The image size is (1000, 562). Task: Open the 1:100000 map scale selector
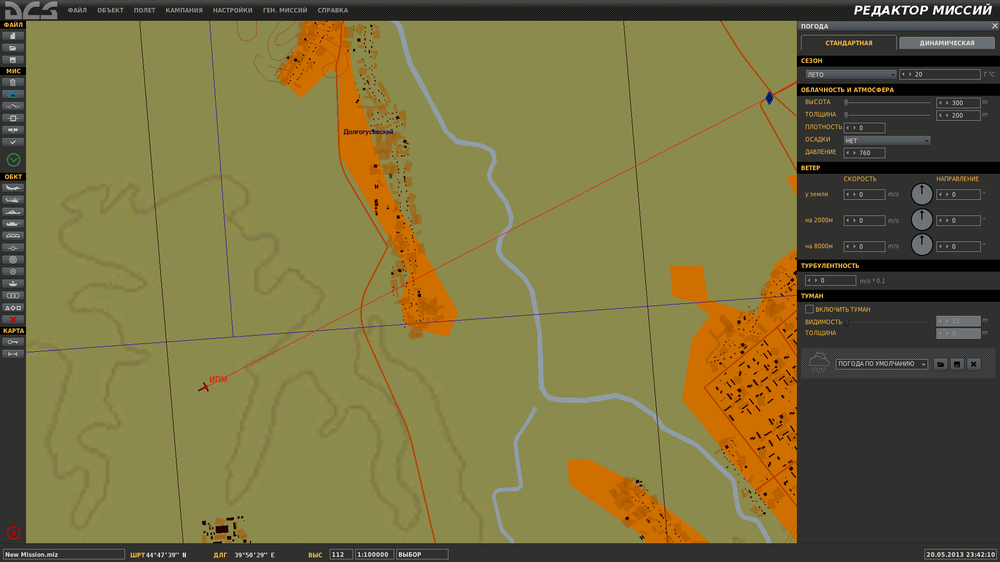374,555
